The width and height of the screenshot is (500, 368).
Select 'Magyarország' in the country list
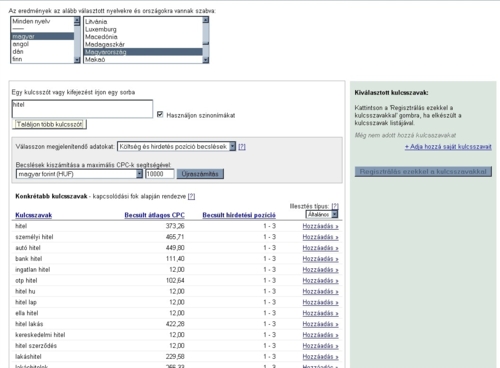[x=143, y=52]
